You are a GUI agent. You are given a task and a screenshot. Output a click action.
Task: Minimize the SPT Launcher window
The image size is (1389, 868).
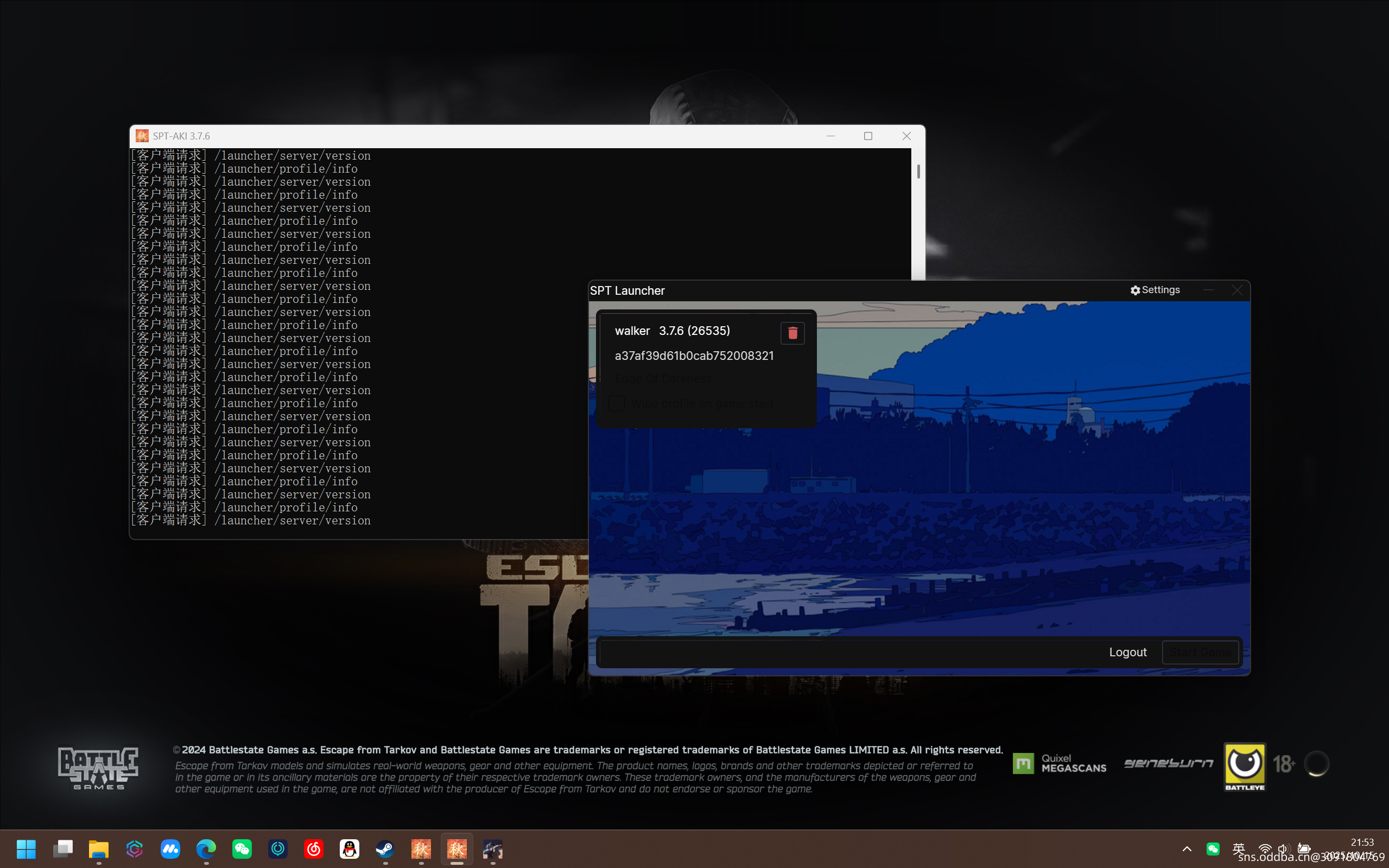(1209, 290)
